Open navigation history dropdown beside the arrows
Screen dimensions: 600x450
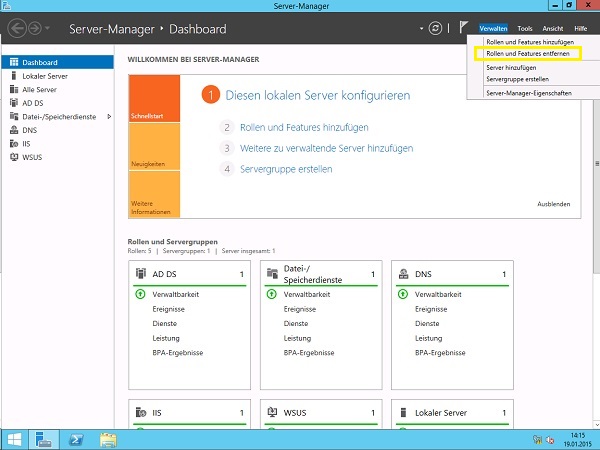coord(47,28)
